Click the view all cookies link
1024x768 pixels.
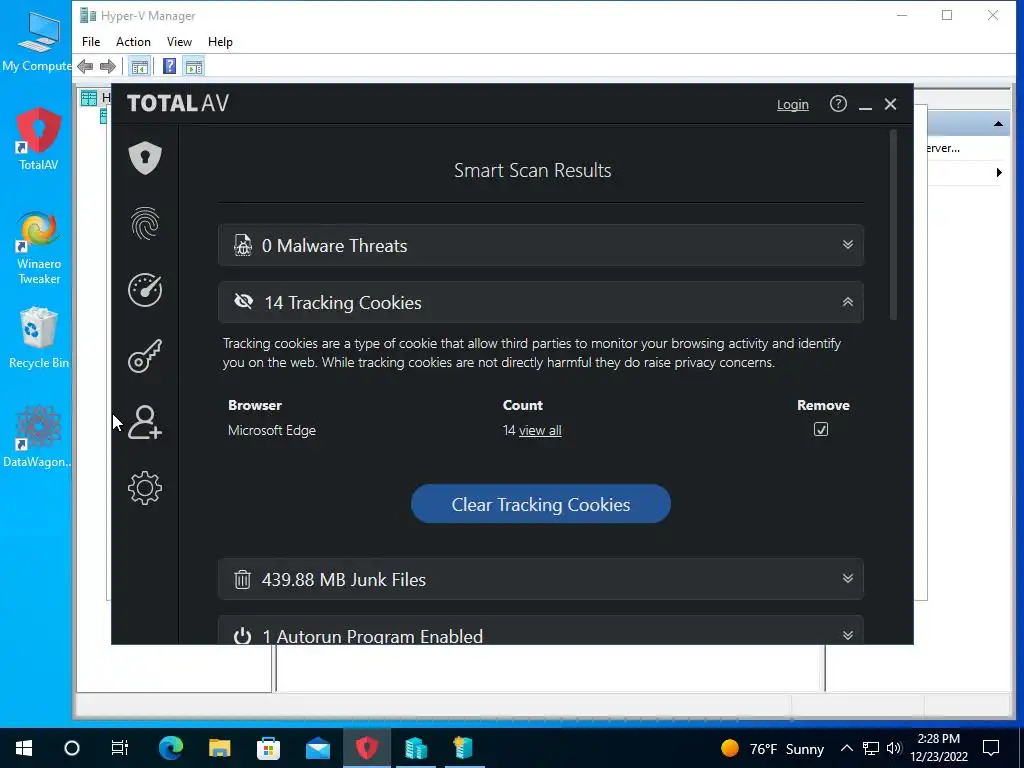(x=540, y=430)
